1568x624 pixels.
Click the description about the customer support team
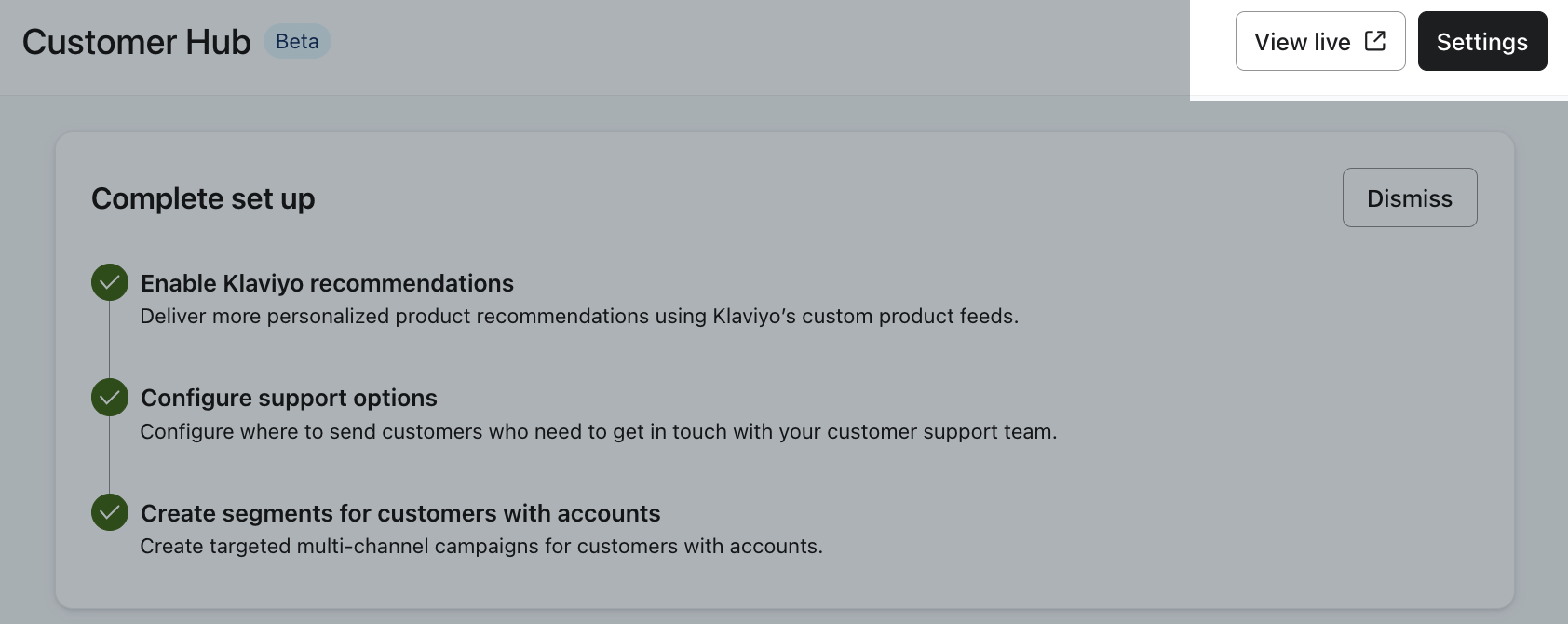coord(598,432)
